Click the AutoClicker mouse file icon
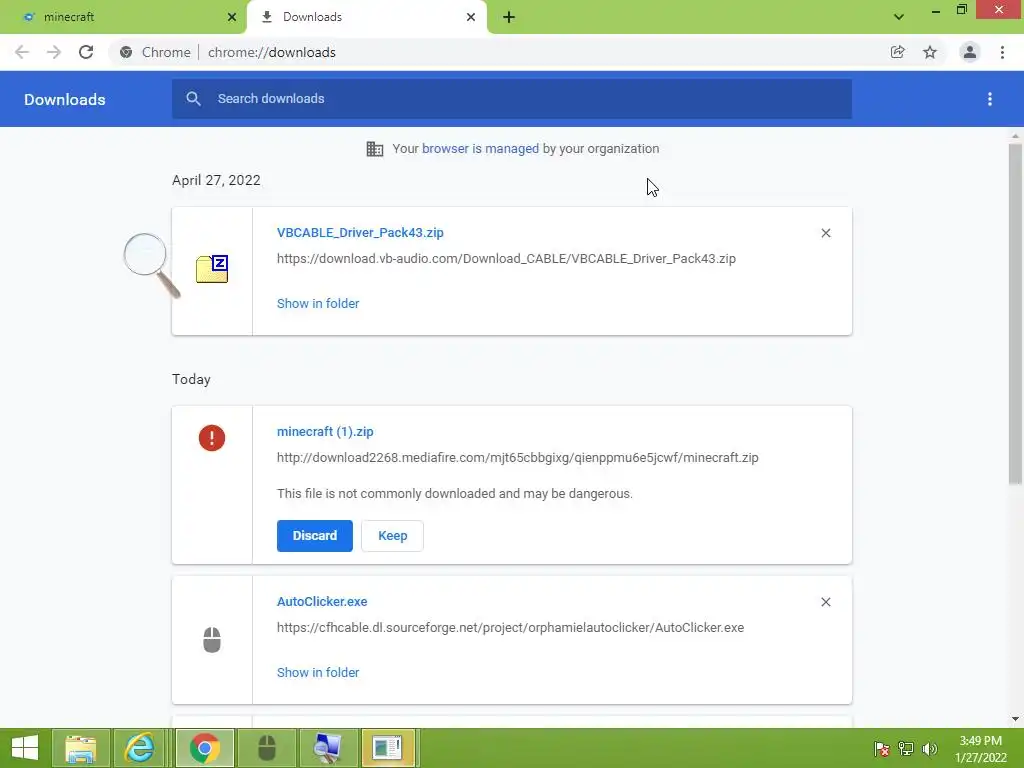The height and width of the screenshot is (768, 1024). 212,640
